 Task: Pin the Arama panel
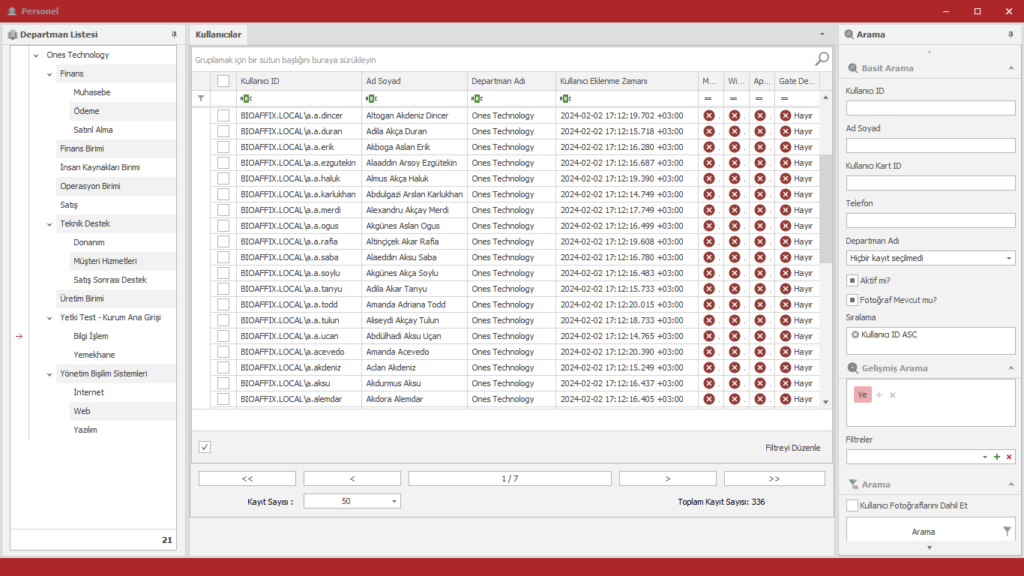pos(1010,35)
